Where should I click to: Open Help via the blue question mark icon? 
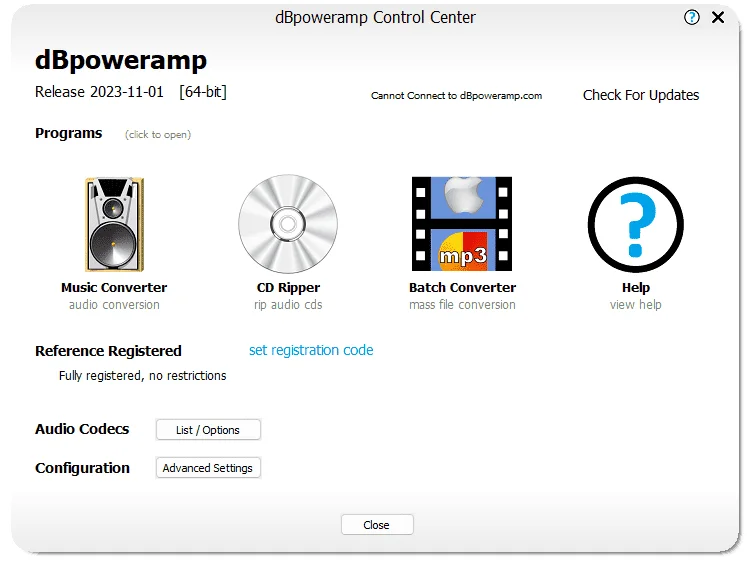(x=636, y=224)
